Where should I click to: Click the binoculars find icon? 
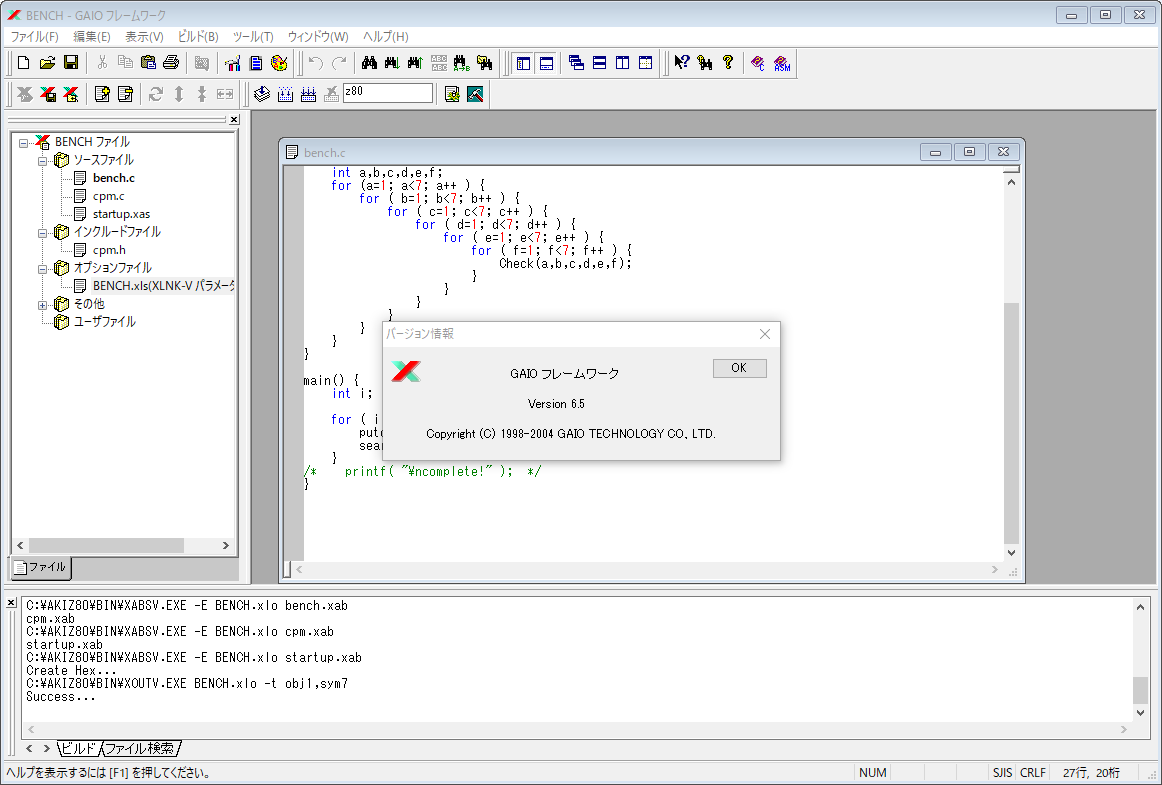(369, 63)
